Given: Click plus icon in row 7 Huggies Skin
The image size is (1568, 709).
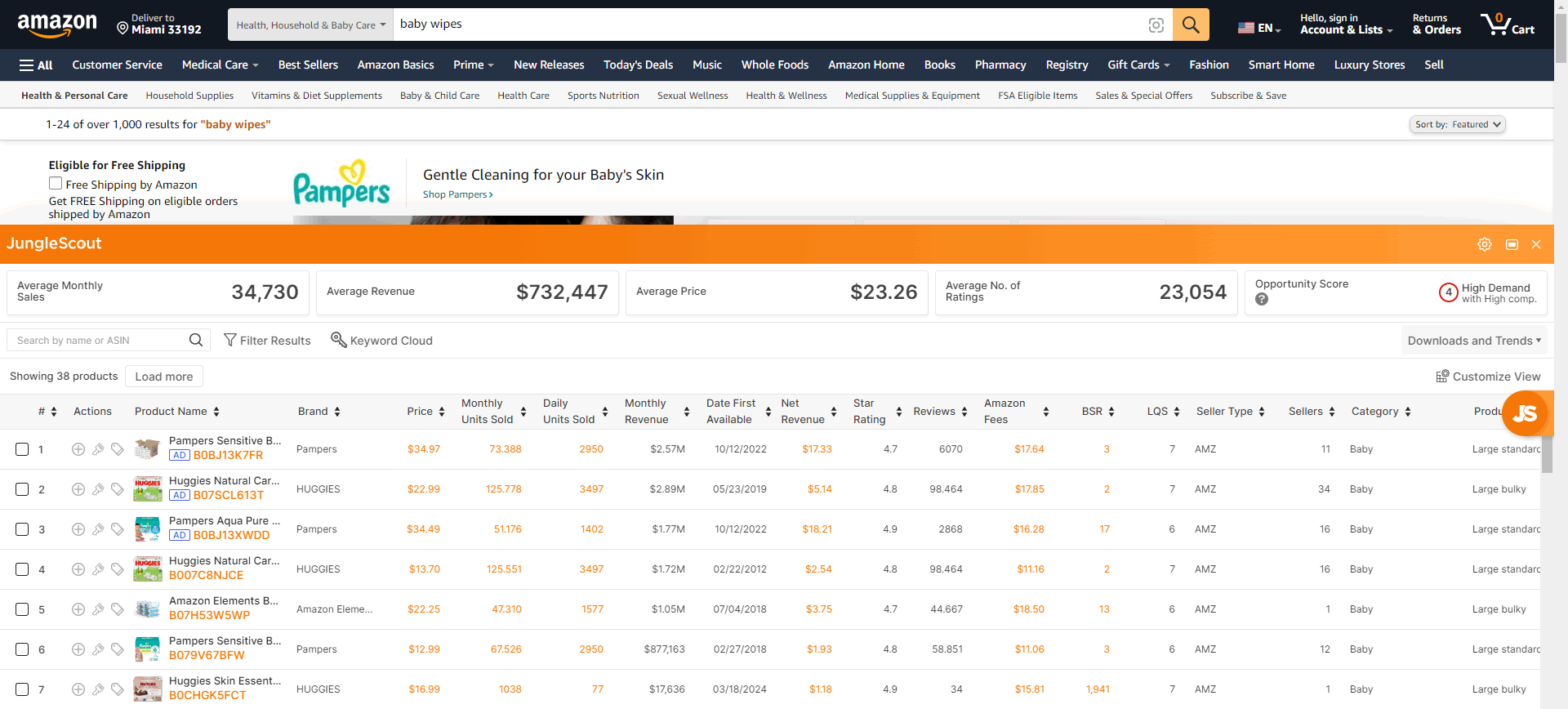Looking at the screenshot, I should (x=78, y=689).
